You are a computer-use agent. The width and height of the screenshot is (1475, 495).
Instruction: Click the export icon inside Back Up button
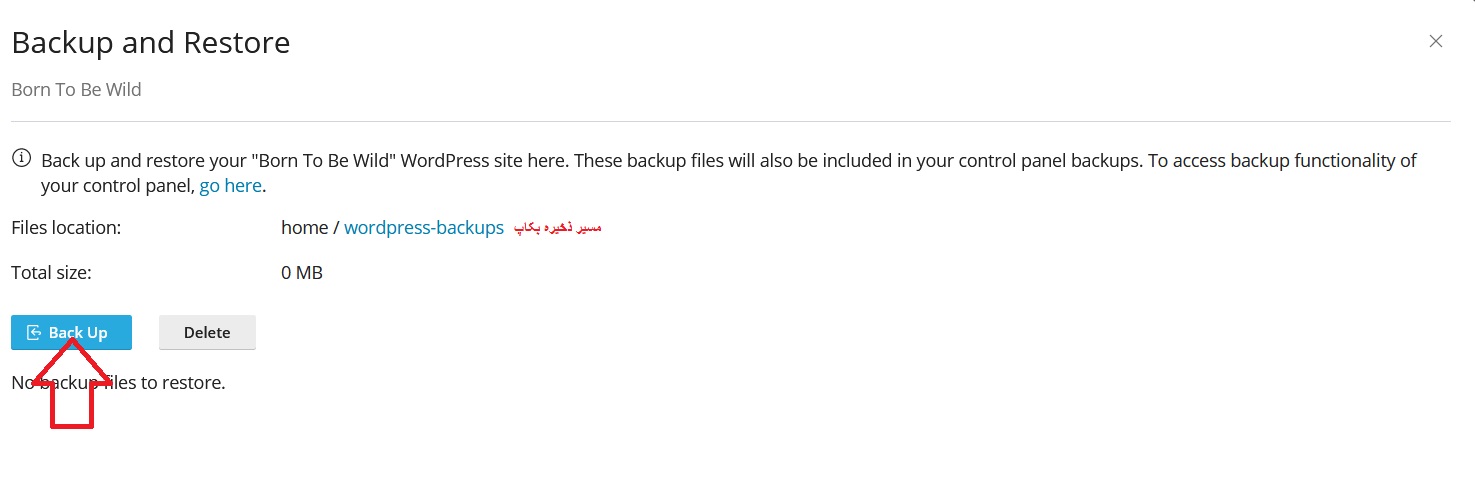tap(34, 333)
